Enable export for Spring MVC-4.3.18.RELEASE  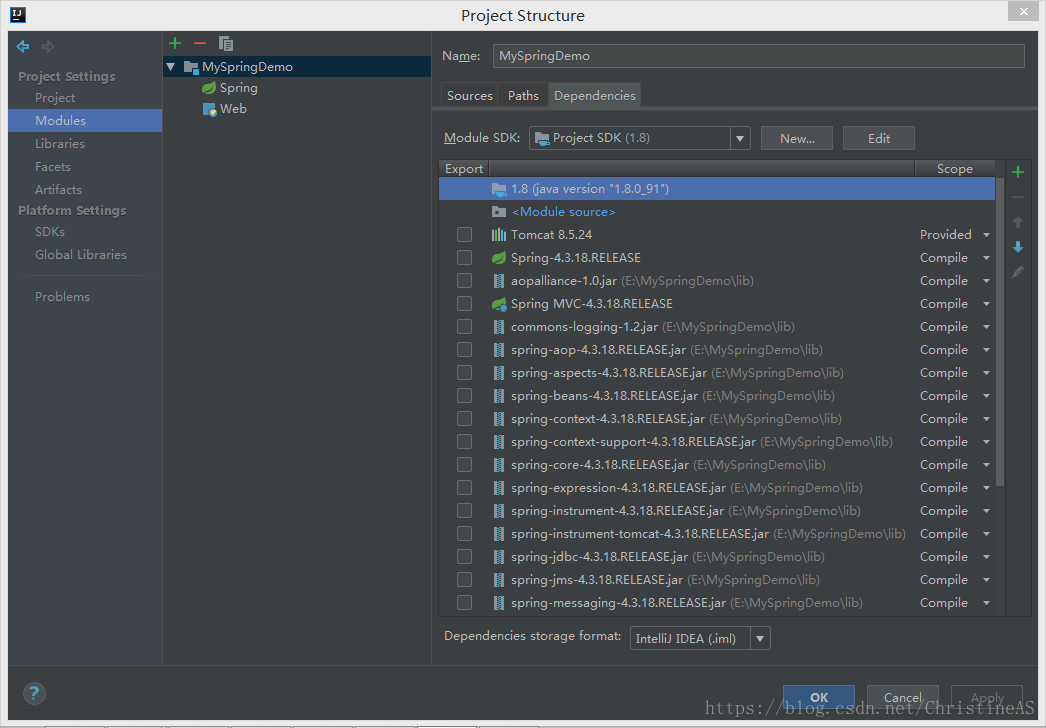[x=464, y=304]
